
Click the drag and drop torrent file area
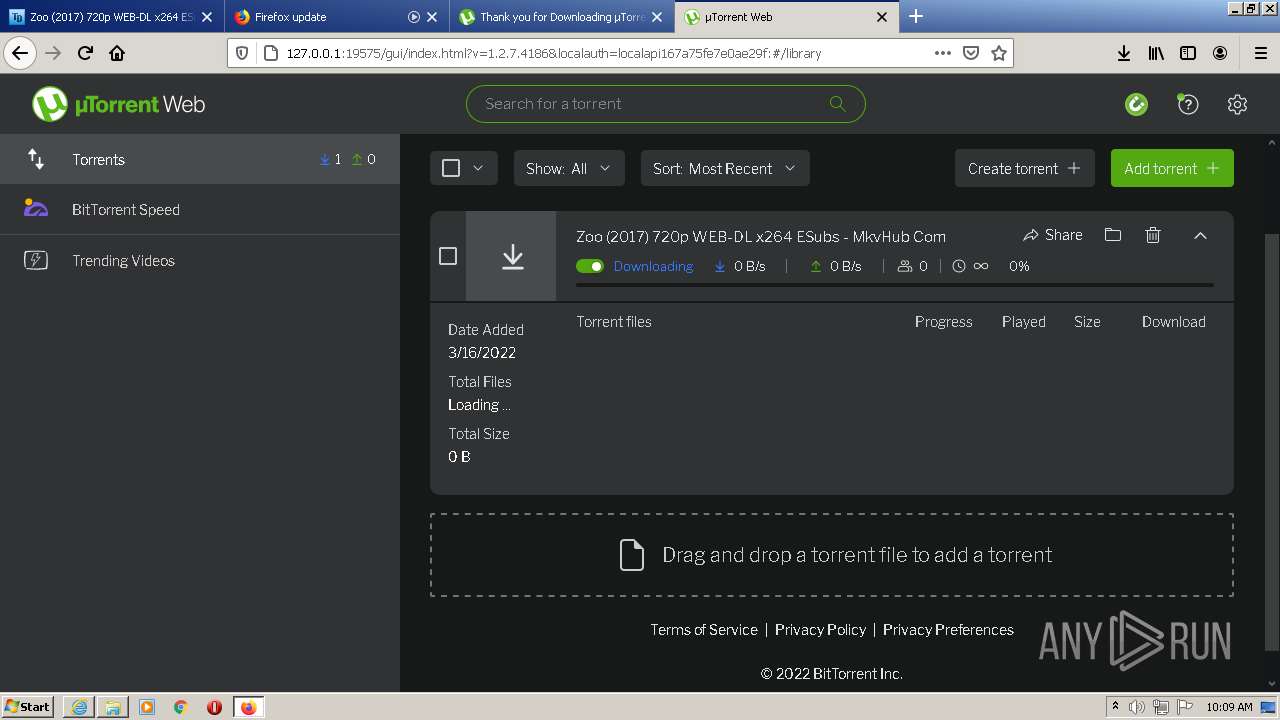(x=832, y=555)
